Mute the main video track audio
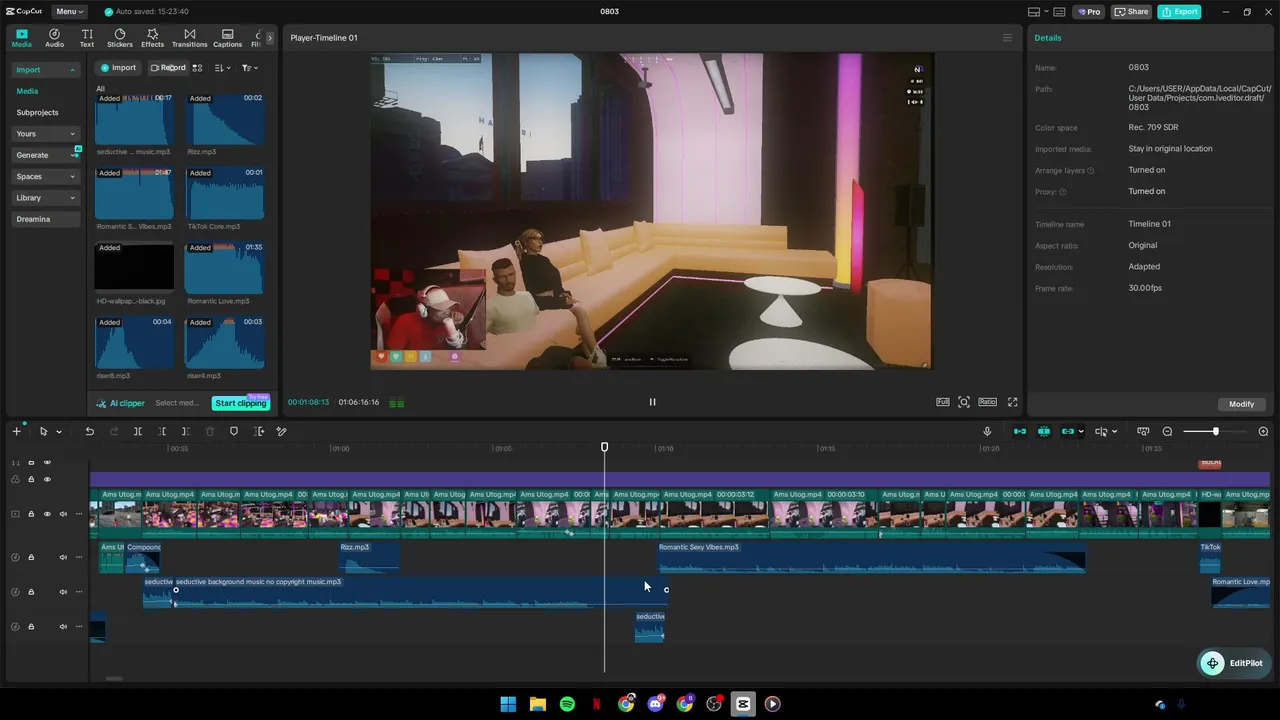The image size is (1280, 720). (63, 514)
